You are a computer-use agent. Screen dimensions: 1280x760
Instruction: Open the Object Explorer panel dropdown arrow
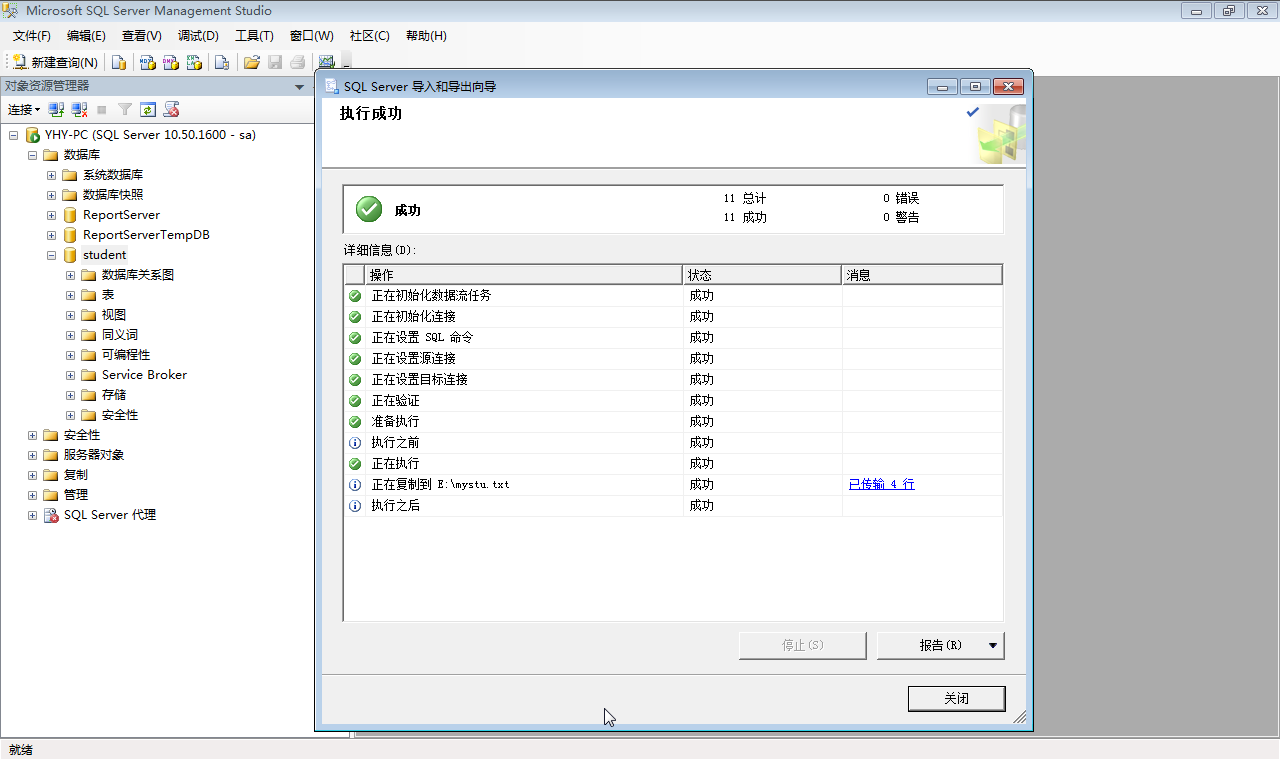tap(299, 87)
